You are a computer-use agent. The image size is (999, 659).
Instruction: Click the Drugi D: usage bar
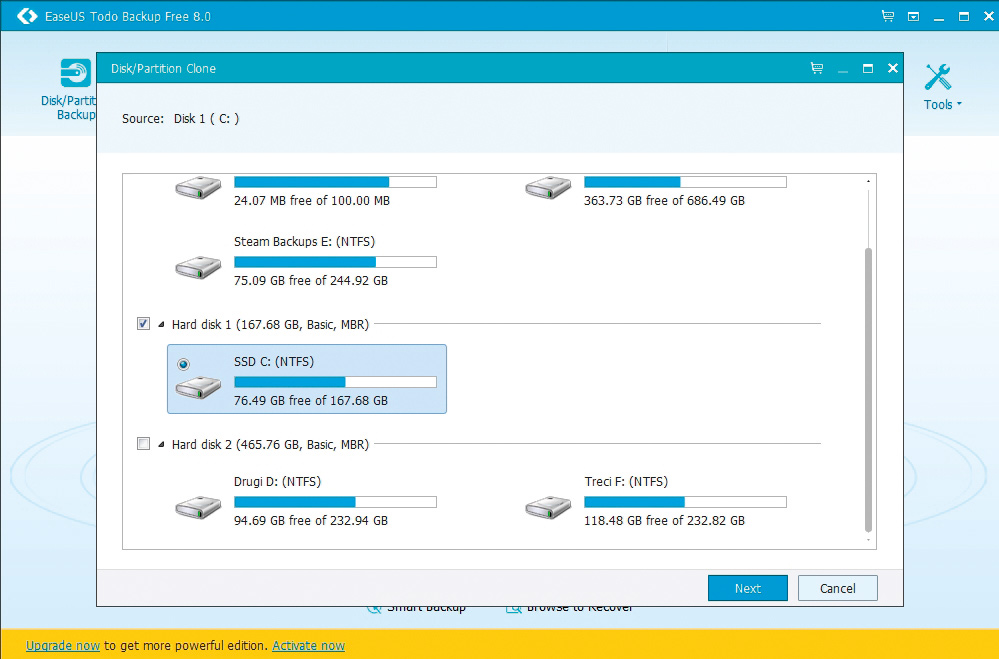tap(335, 502)
